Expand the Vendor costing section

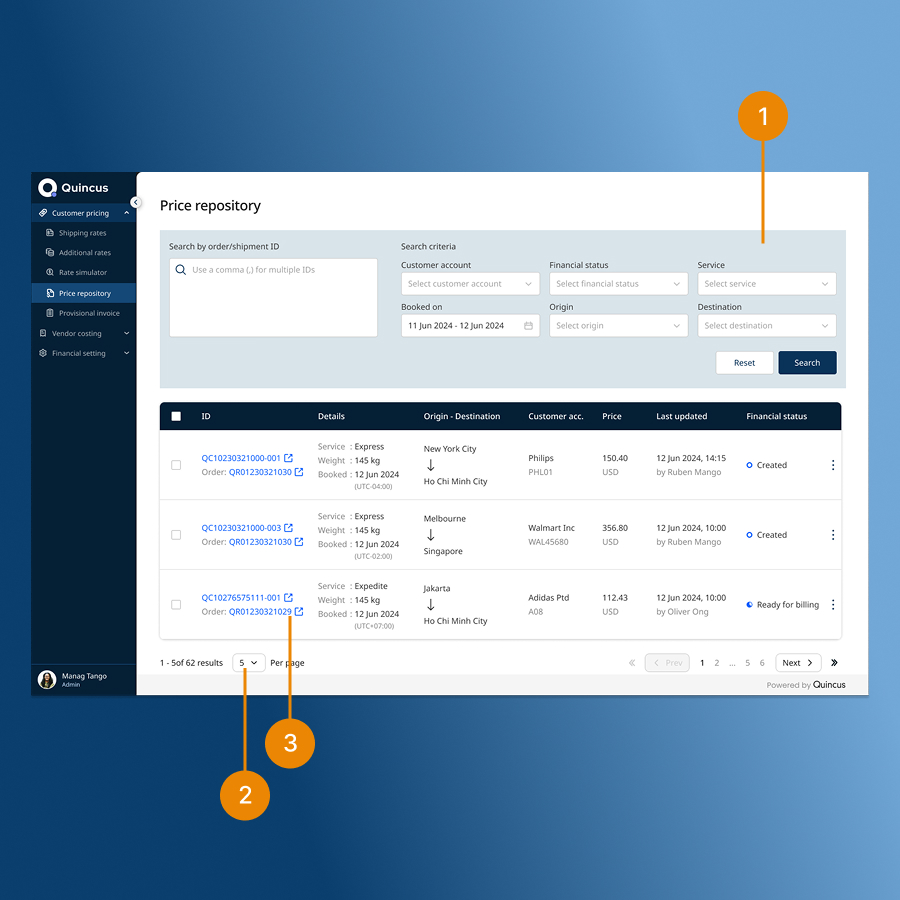point(84,333)
